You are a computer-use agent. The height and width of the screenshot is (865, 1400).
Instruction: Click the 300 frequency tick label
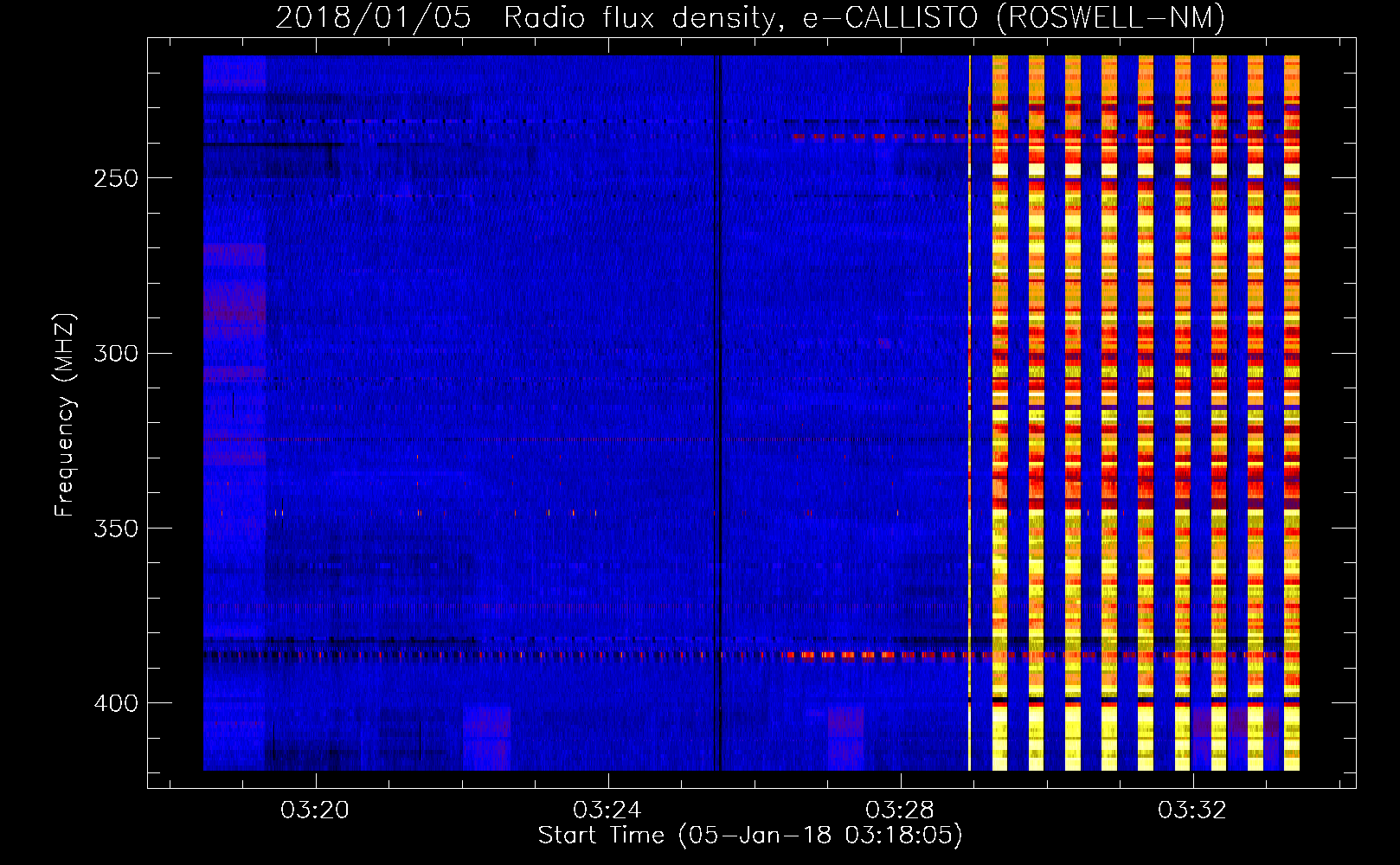[x=116, y=354]
